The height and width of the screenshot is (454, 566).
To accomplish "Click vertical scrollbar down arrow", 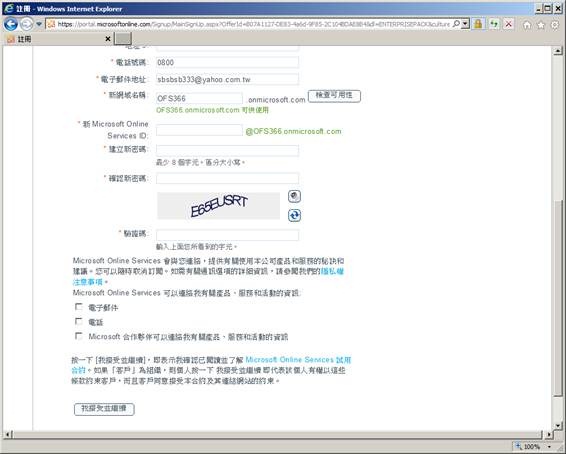I will [x=558, y=425].
